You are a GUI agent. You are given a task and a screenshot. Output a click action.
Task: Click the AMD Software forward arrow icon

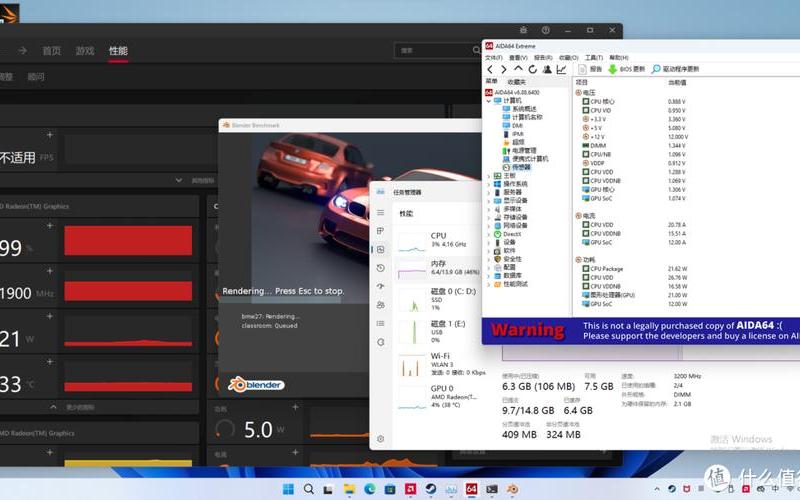(22, 51)
